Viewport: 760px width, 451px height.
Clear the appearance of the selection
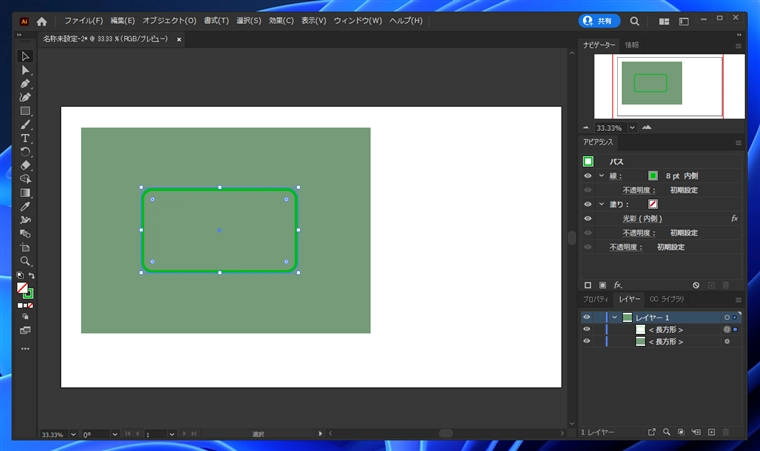(696, 285)
